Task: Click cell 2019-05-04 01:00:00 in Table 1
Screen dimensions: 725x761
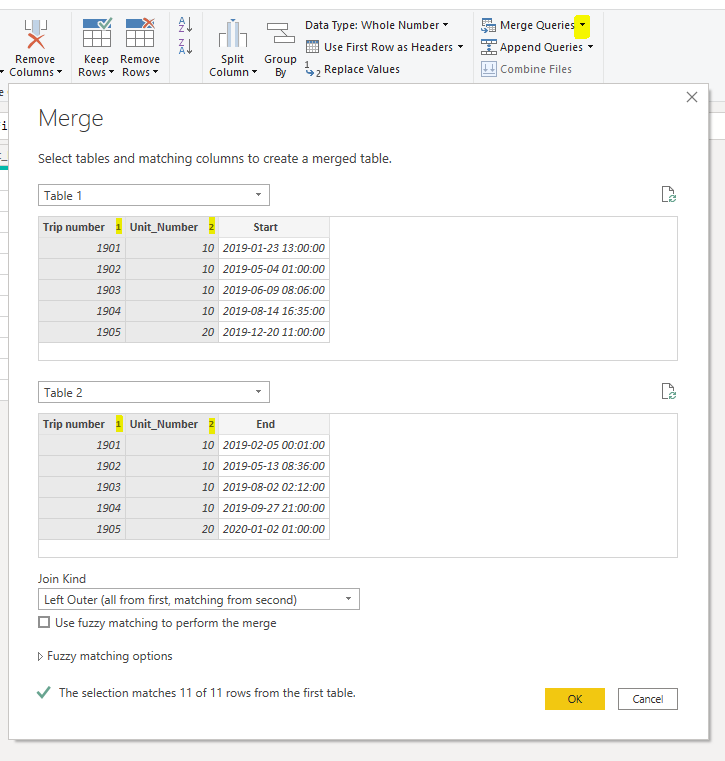Action: coord(274,269)
